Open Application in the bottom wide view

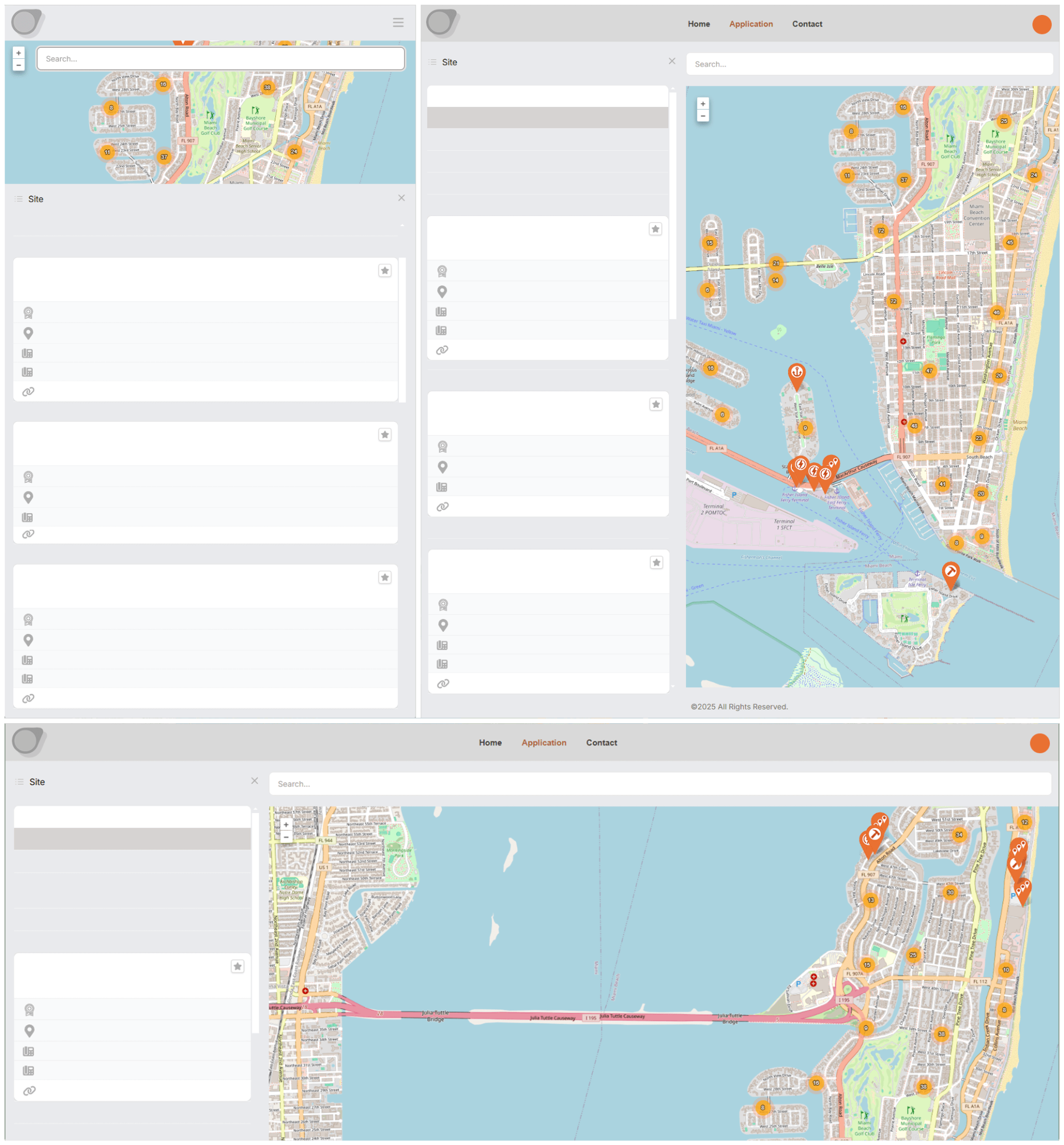(x=544, y=743)
